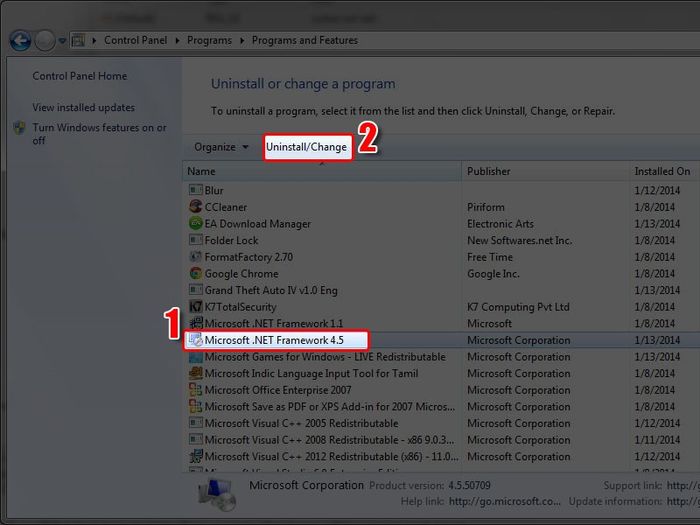Viewport: 700px width, 525px height.
Task: Select K7TotalSecurity in the list
Action: point(240,307)
